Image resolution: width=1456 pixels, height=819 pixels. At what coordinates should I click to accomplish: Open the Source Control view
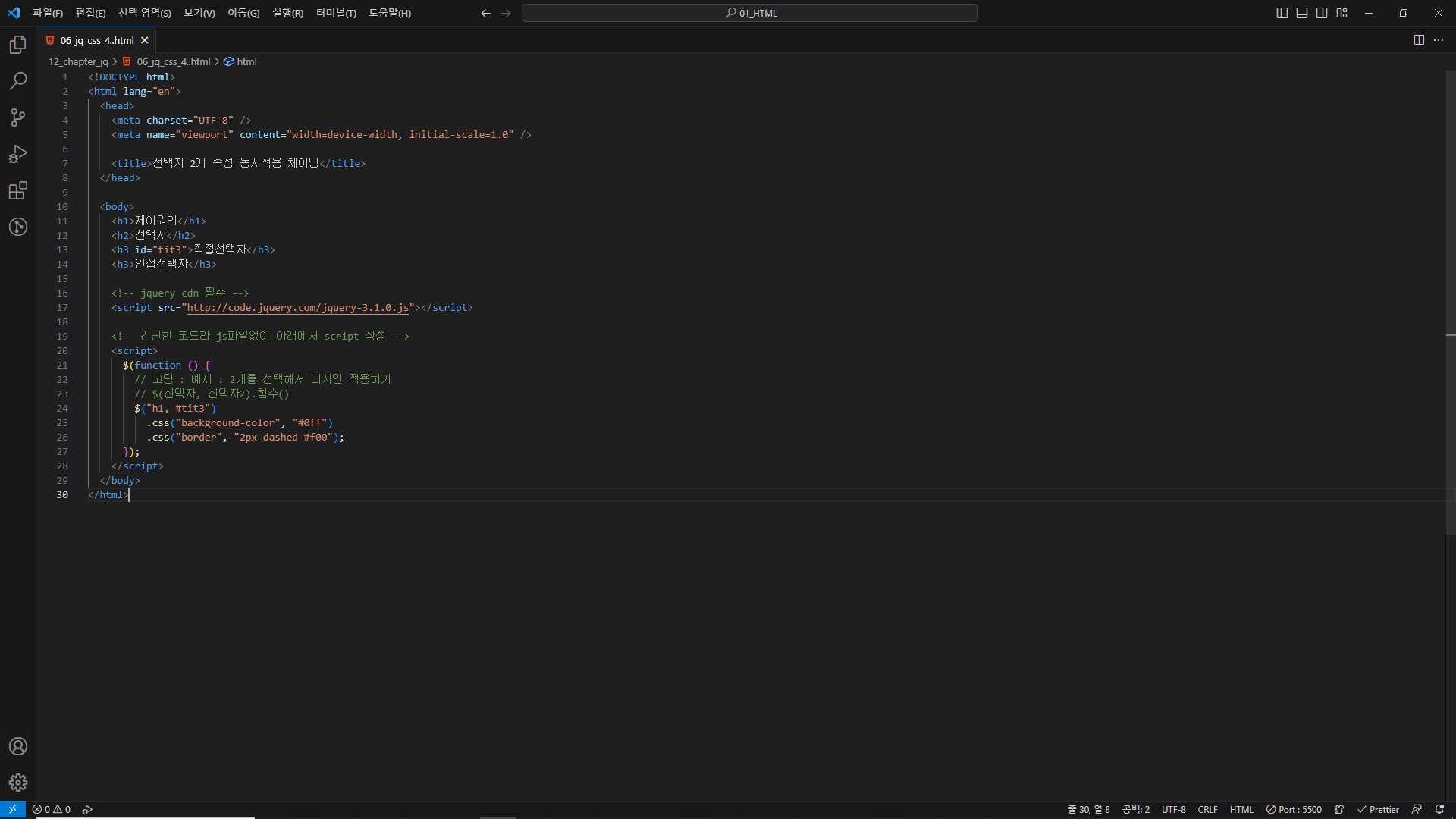(18, 118)
